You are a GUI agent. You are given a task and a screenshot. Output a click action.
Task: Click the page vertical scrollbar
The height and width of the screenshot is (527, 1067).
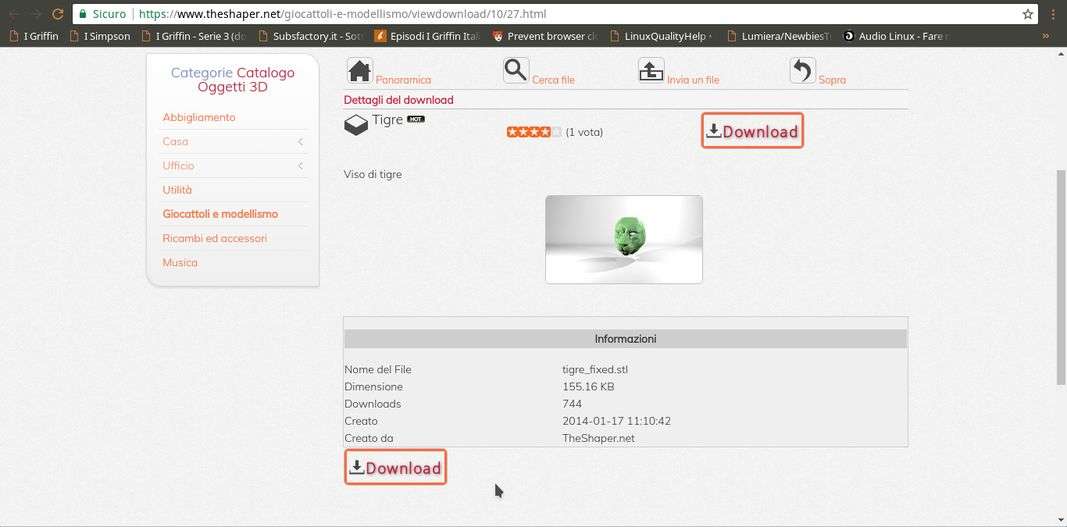[x=1060, y=277]
